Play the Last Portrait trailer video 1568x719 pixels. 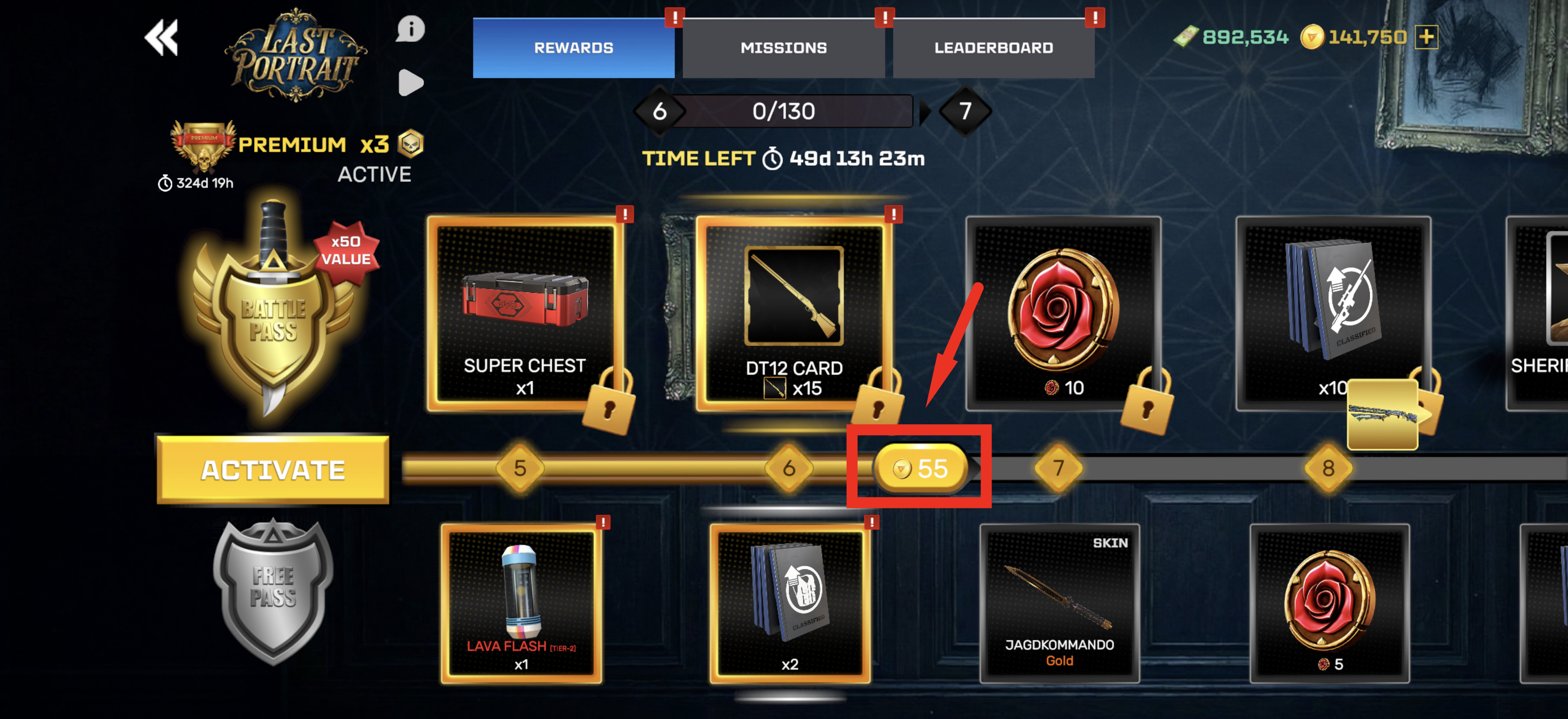click(411, 82)
